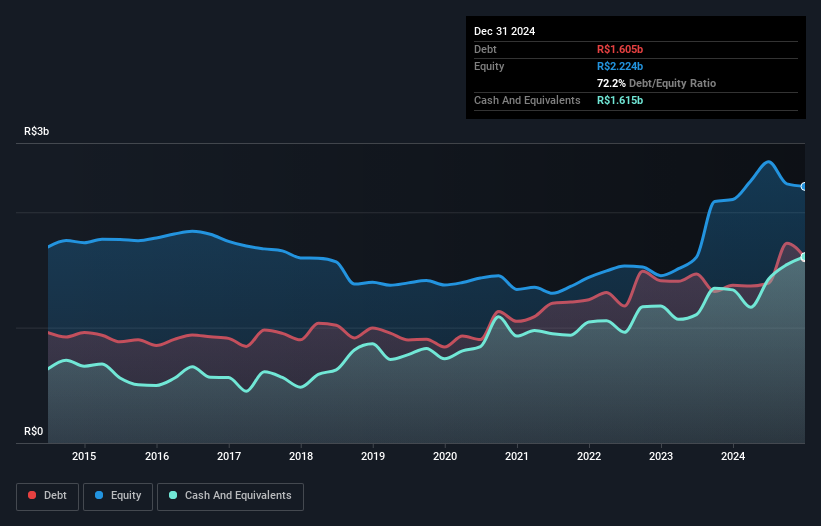Select the Cash And Equivalents end-point marker
This screenshot has width=821, height=526.
tap(804, 257)
